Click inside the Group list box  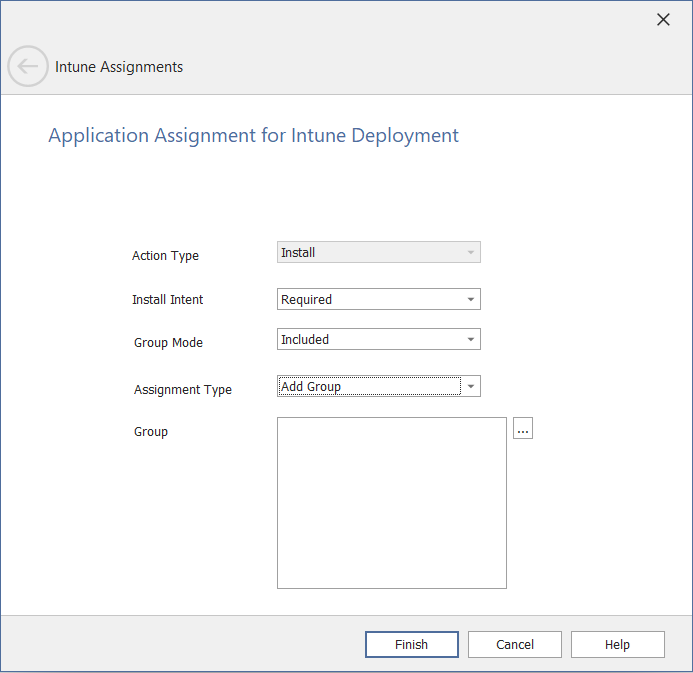[392, 503]
